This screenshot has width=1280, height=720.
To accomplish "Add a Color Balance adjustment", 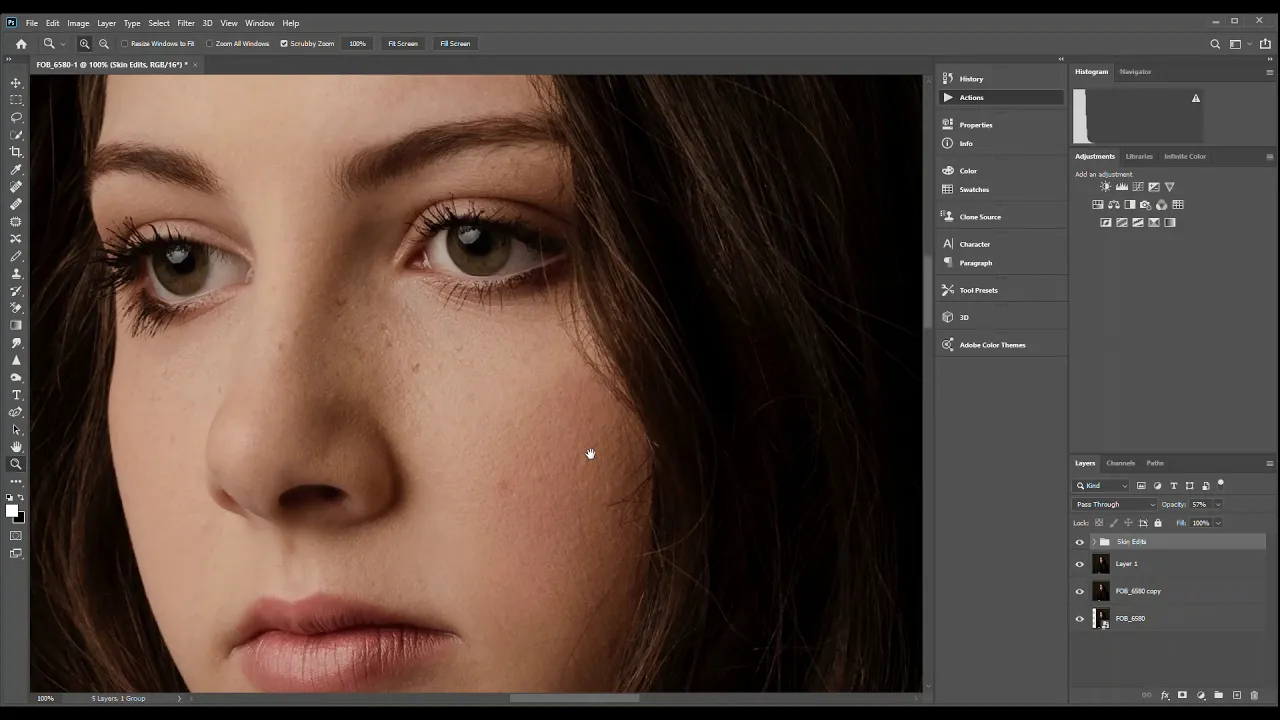I will point(1114,205).
